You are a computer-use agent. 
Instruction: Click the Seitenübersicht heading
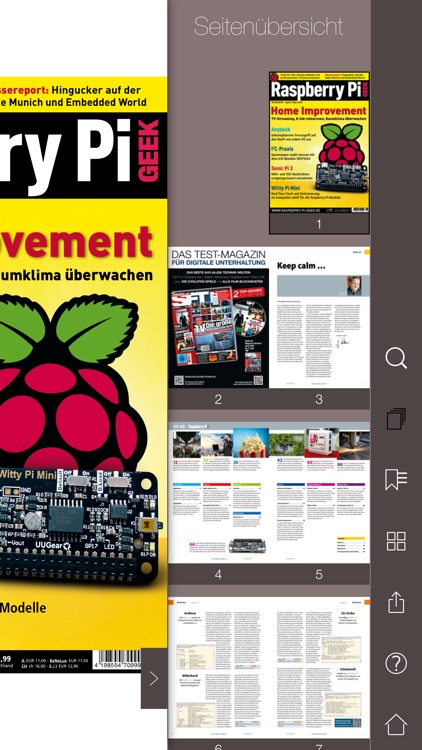[268, 26]
